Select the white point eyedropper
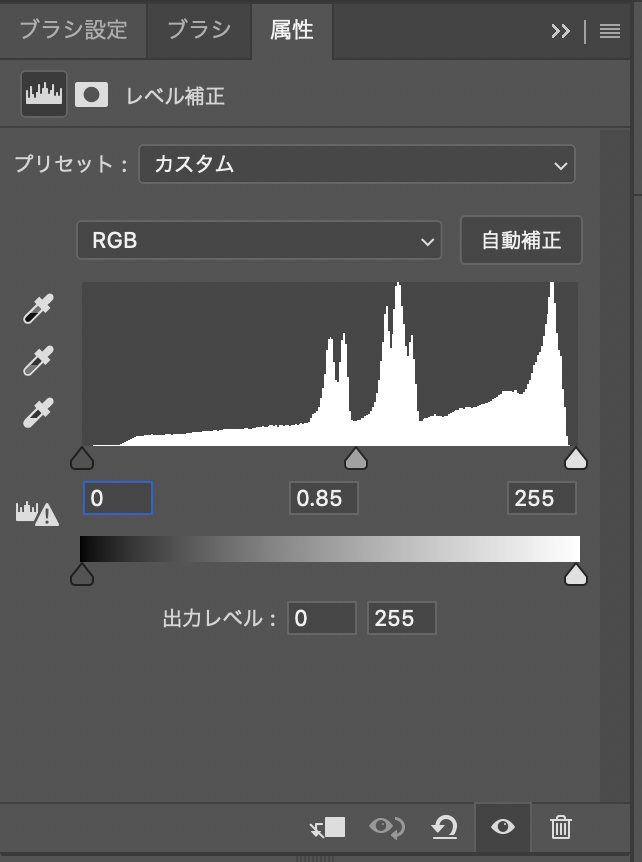Viewport: 642px width, 862px height. [39, 412]
